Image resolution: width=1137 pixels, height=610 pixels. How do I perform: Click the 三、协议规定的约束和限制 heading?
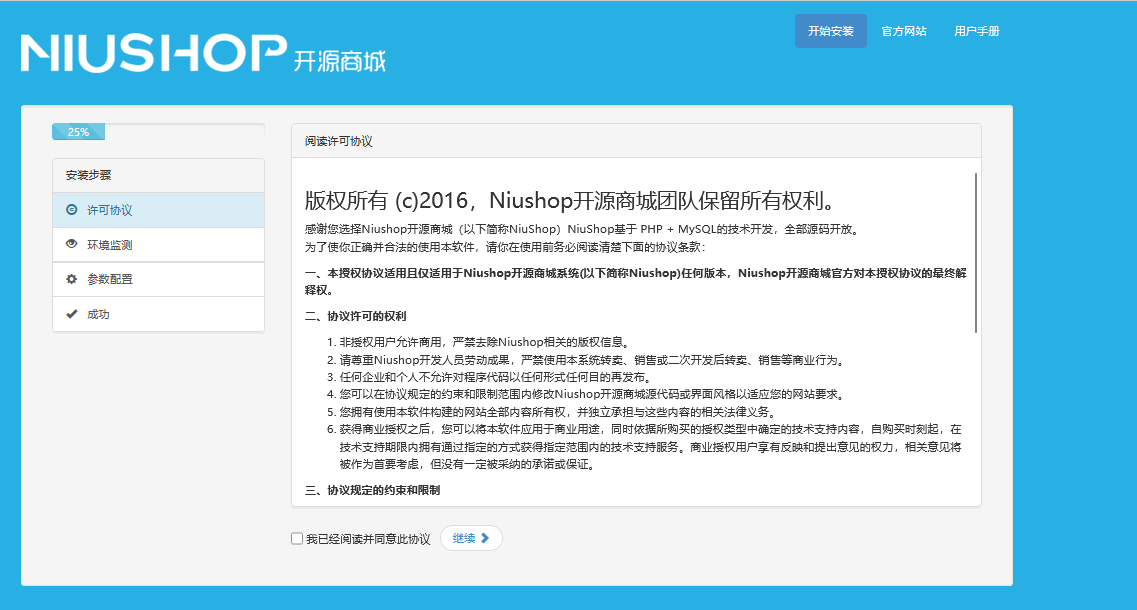[372, 490]
